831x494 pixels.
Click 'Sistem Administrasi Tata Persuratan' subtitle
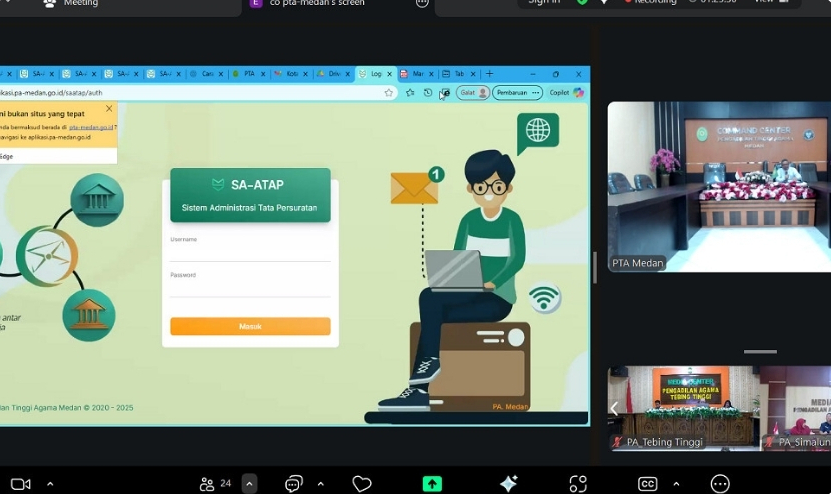pyautogui.click(x=250, y=208)
